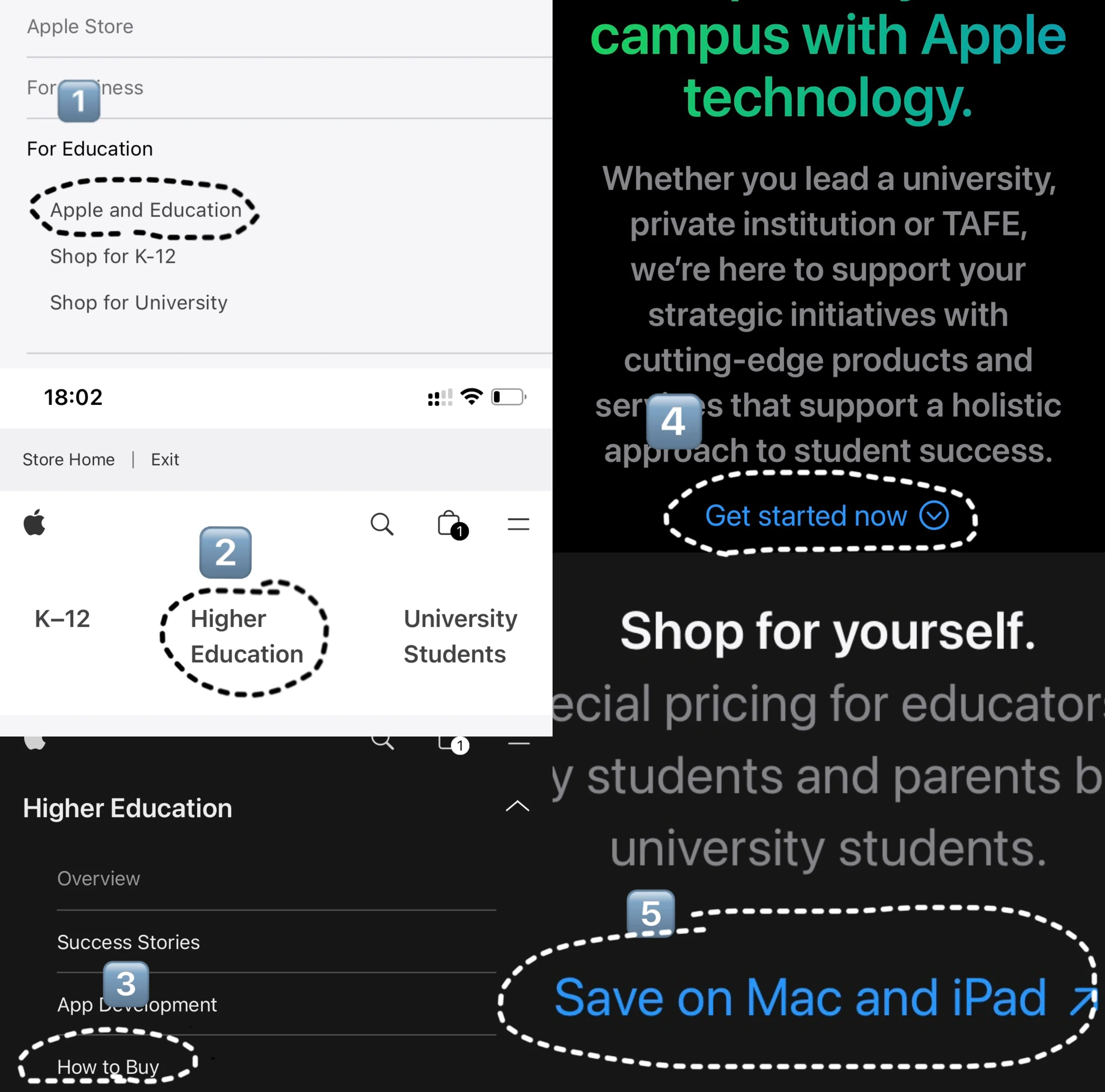Select the Apple and Education link
This screenshot has height=1092, width=1105.
145,210
